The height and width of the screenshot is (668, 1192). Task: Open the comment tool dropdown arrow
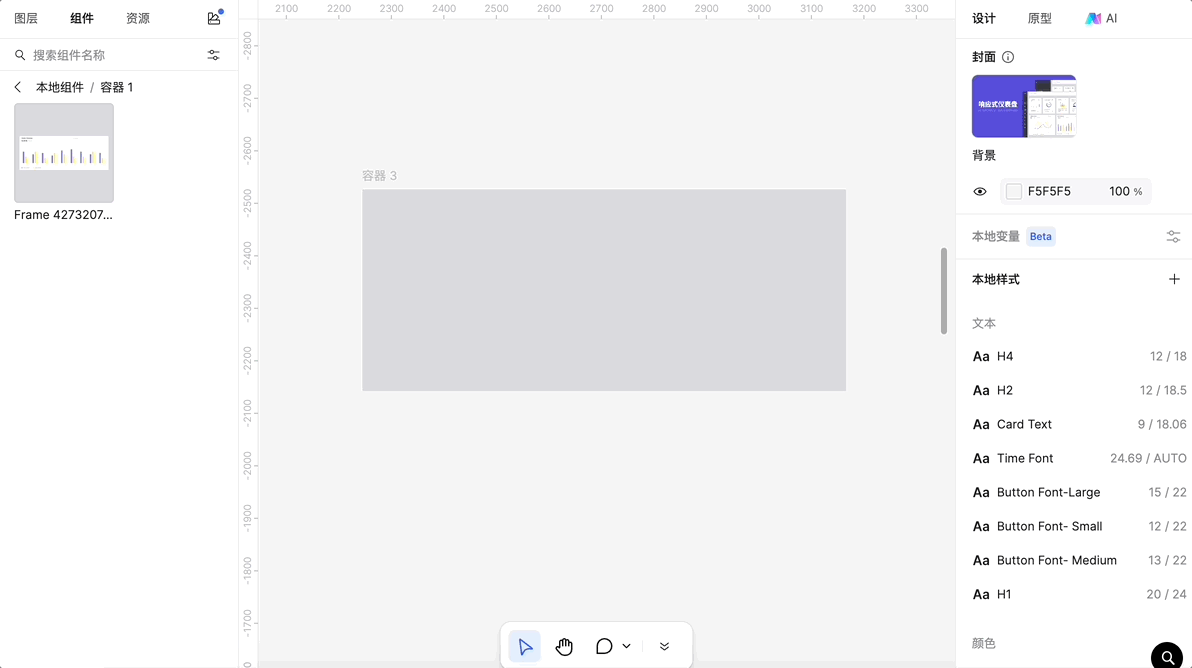[627, 646]
